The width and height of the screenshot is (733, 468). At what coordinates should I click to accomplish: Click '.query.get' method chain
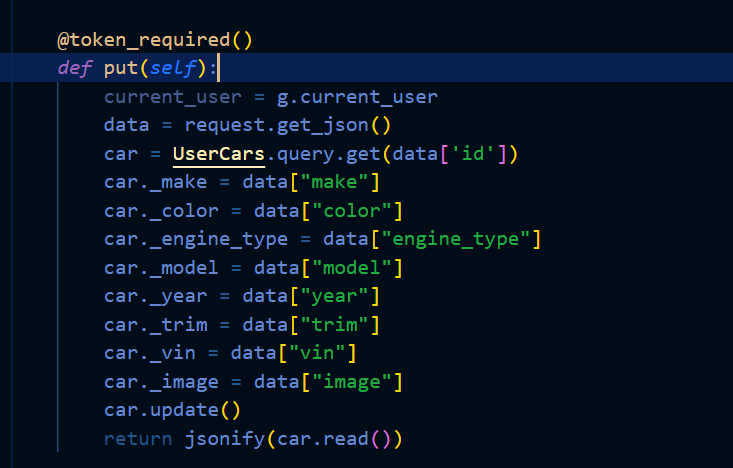tap(323, 154)
